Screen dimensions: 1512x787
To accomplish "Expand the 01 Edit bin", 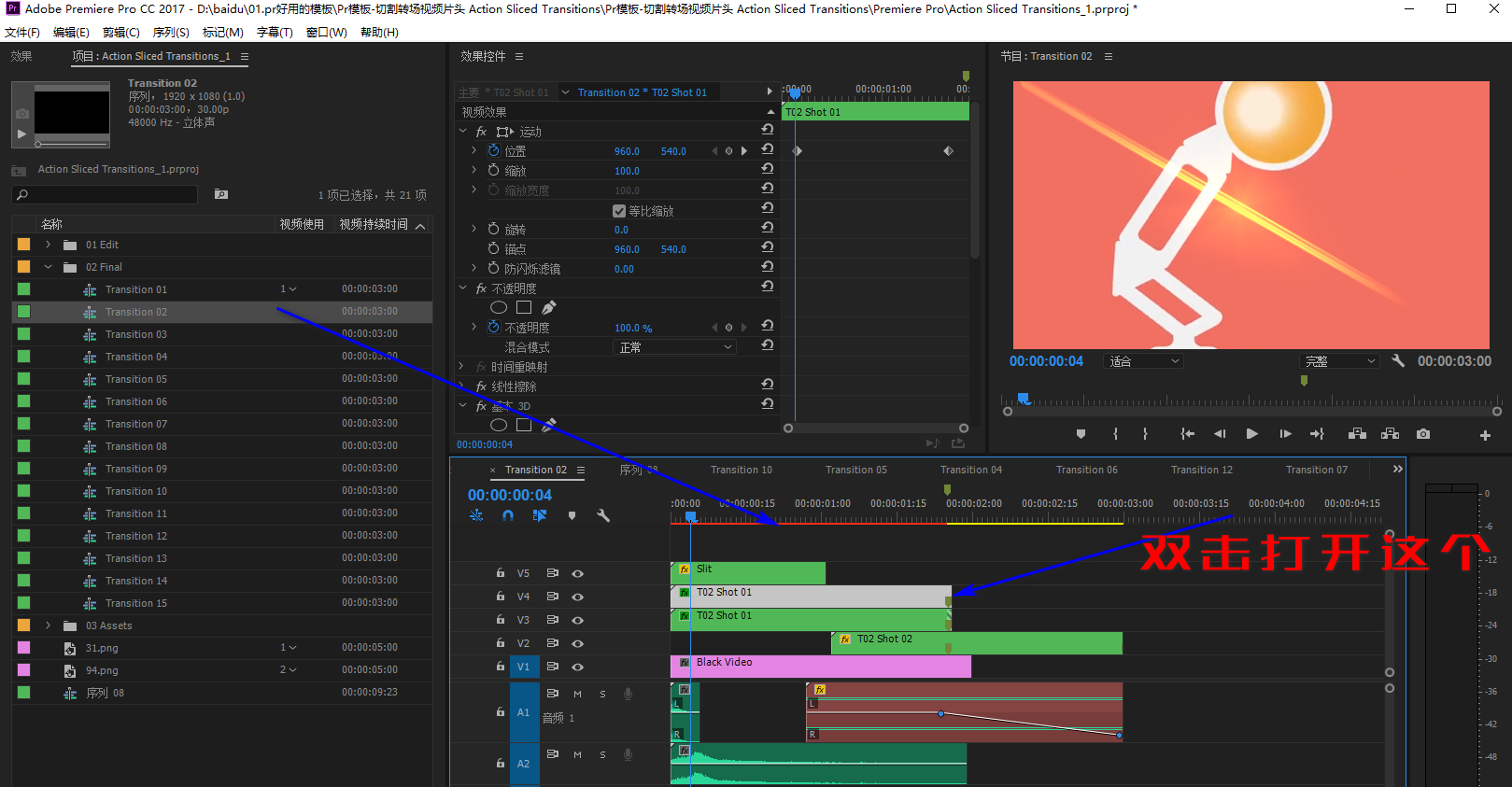I will tap(49, 245).
